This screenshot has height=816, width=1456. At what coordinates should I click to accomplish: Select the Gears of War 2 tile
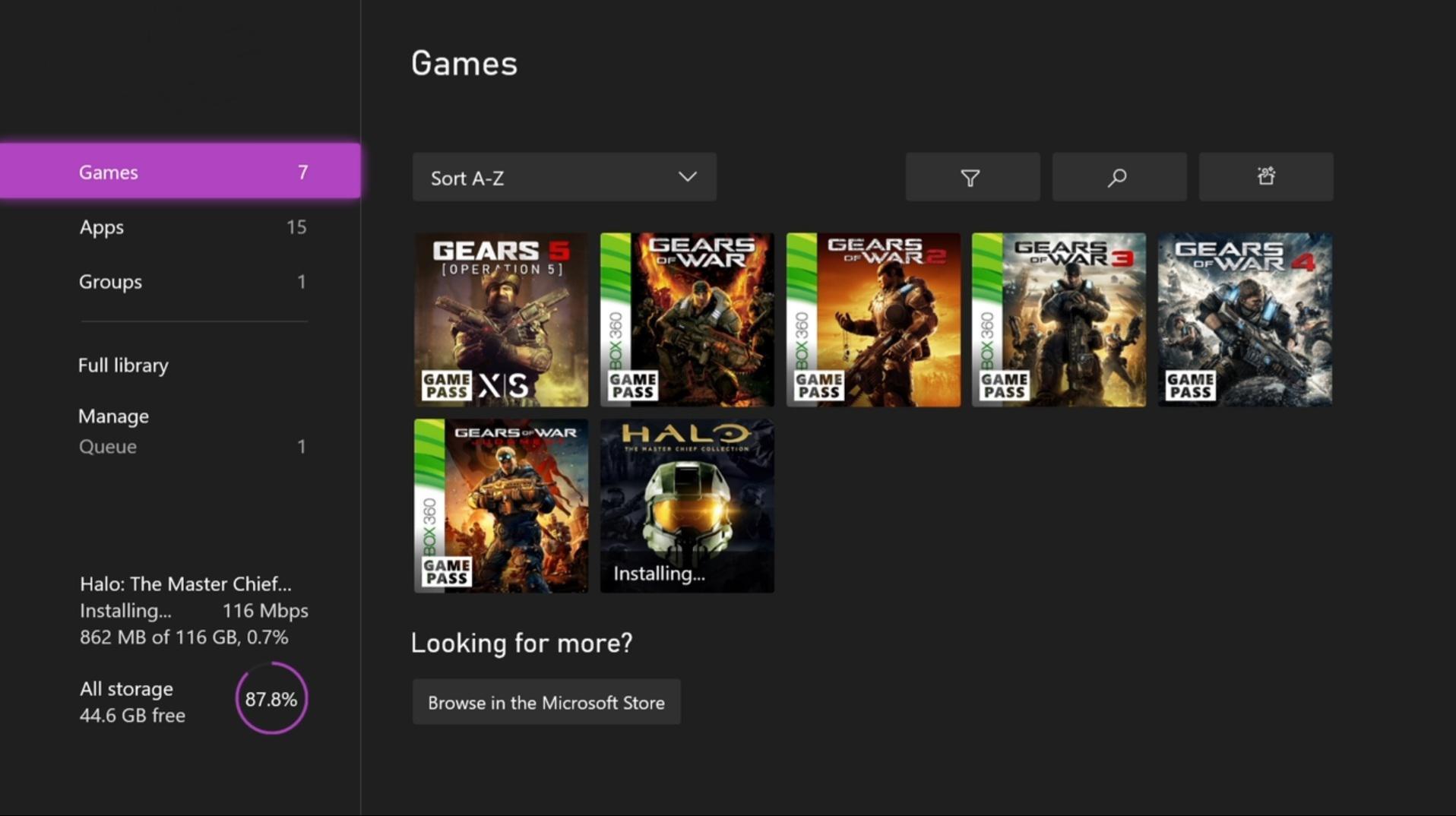click(x=872, y=319)
